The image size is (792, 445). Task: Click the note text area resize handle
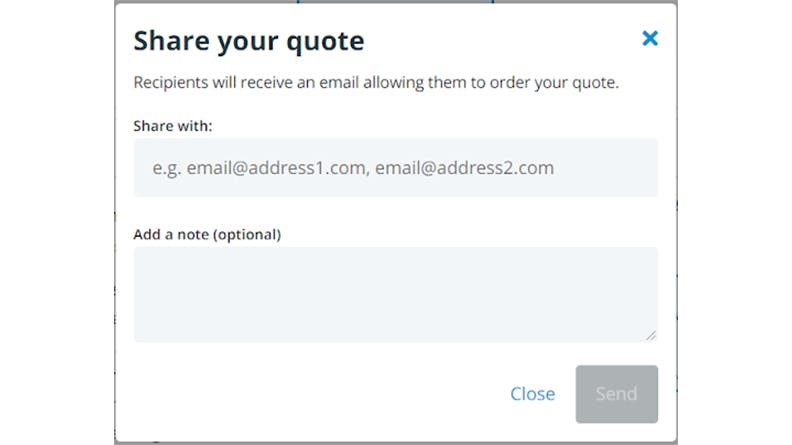[x=651, y=335]
